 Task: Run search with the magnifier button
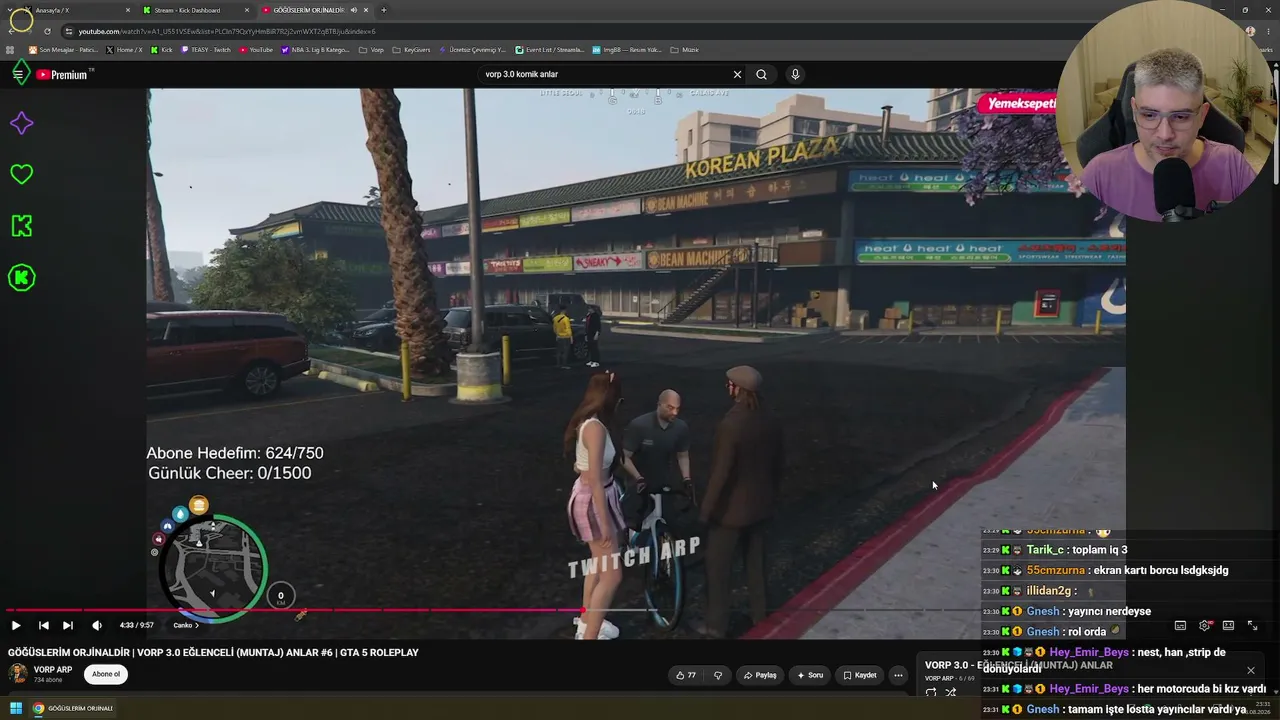point(761,74)
